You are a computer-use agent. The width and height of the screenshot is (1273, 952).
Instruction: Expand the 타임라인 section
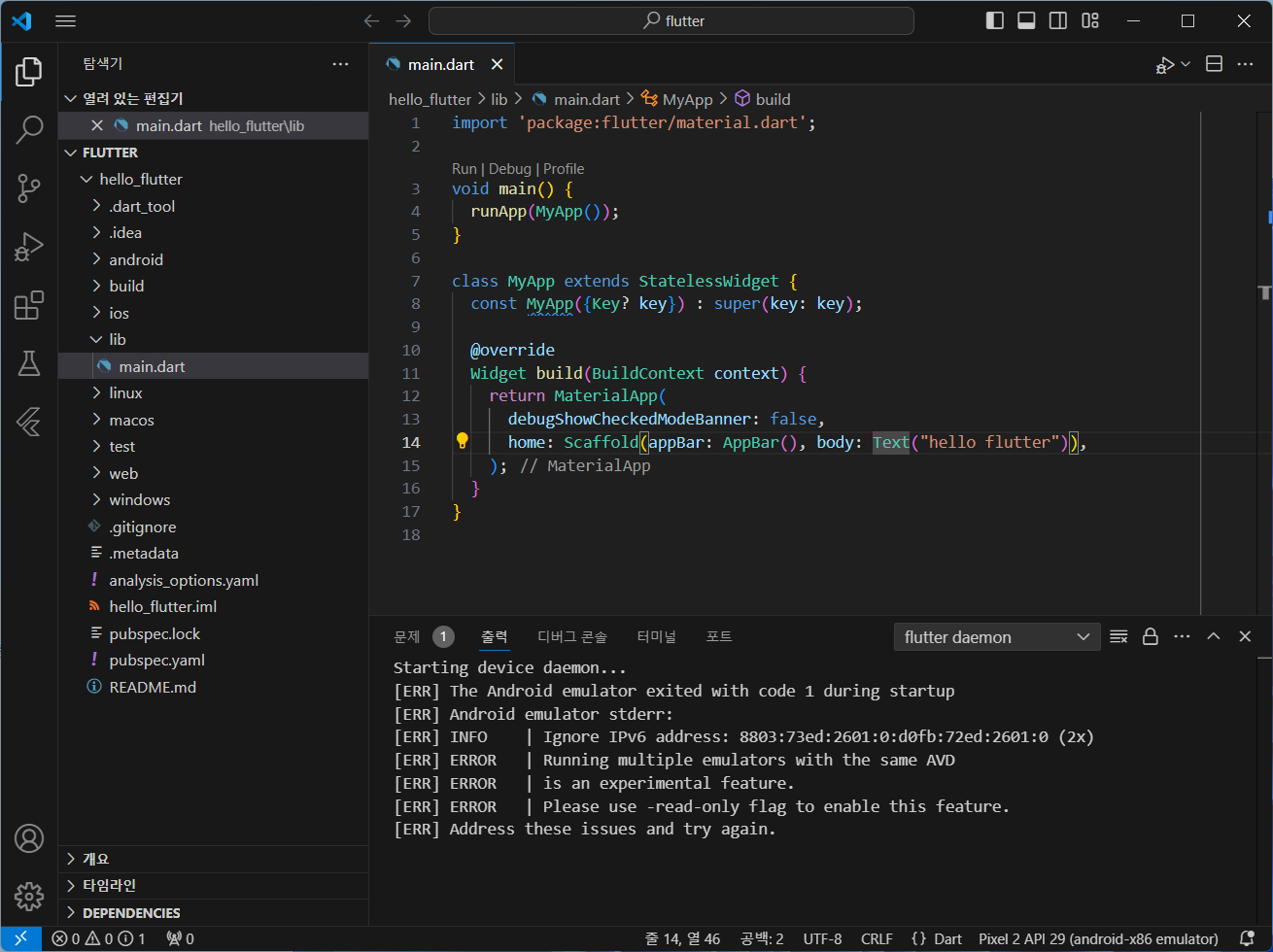(213, 886)
